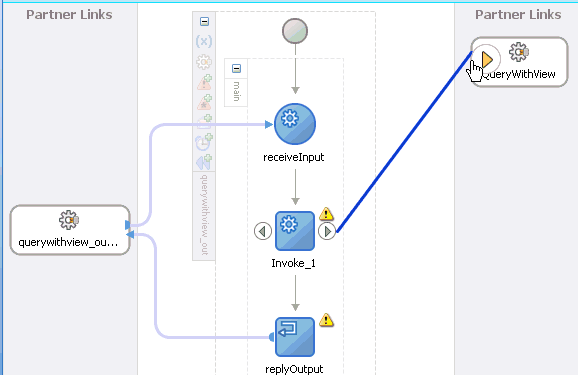Click the gear icon in querywithview_ou... partner link
Screen dimensions: 578x375
(x=69, y=220)
